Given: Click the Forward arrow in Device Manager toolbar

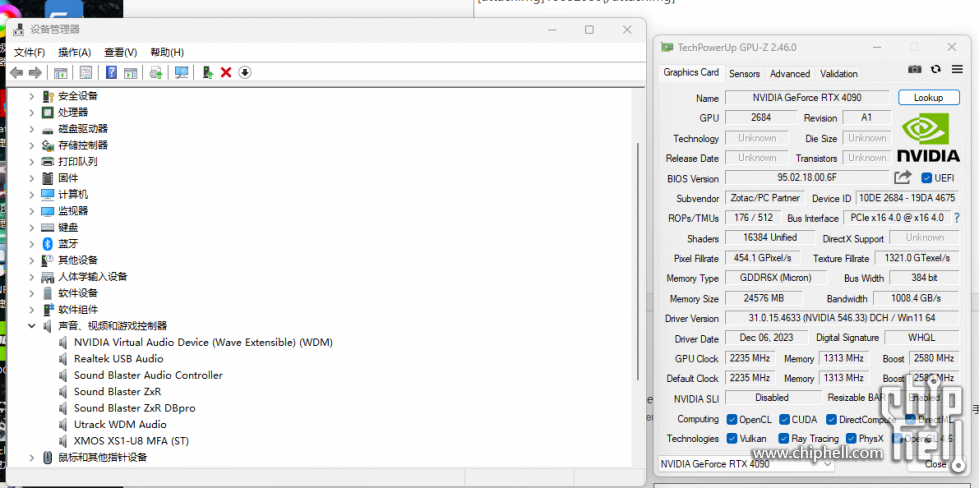Looking at the screenshot, I should pos(35,73).
